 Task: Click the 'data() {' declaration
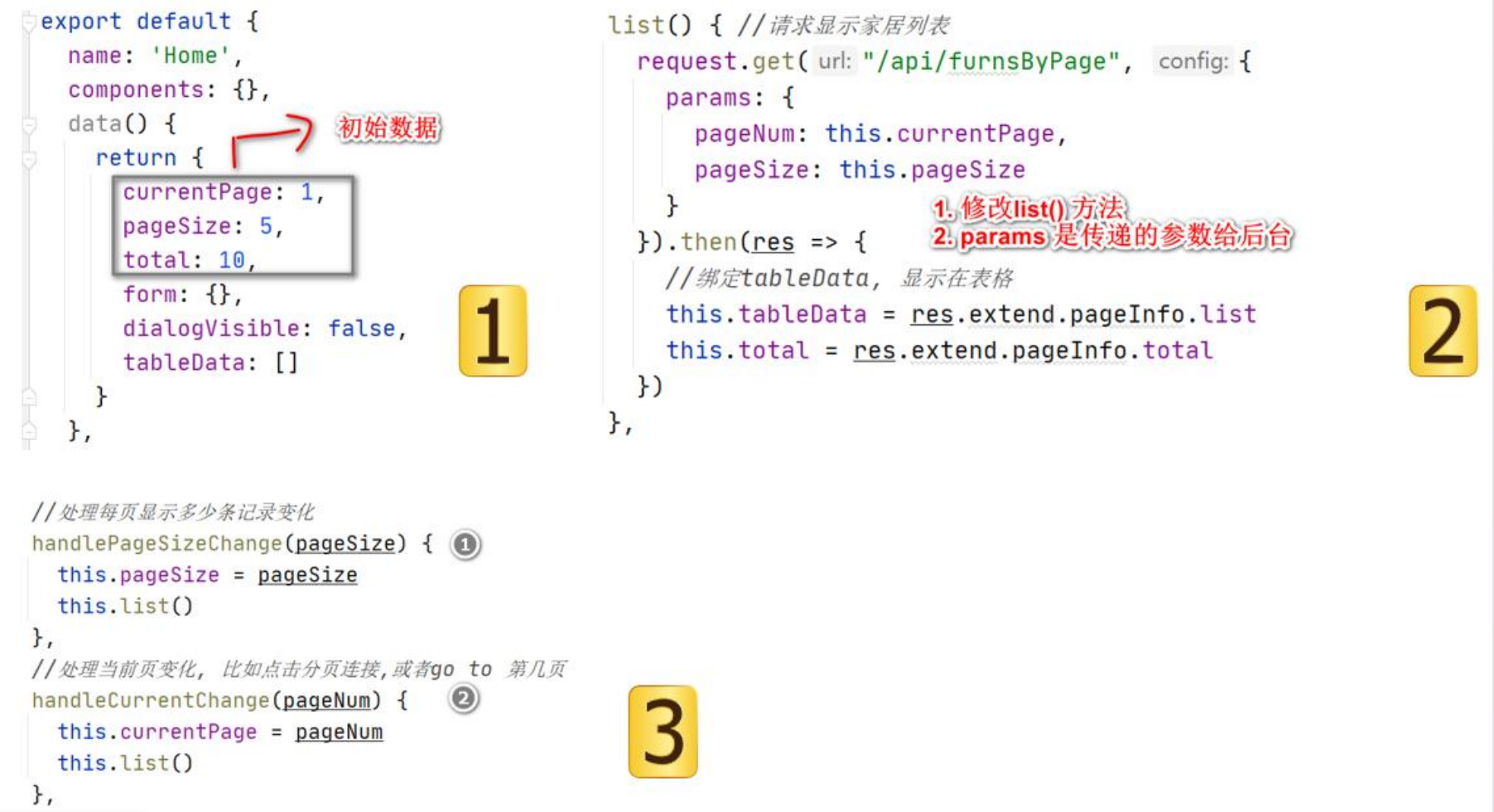tap(123, 124)
